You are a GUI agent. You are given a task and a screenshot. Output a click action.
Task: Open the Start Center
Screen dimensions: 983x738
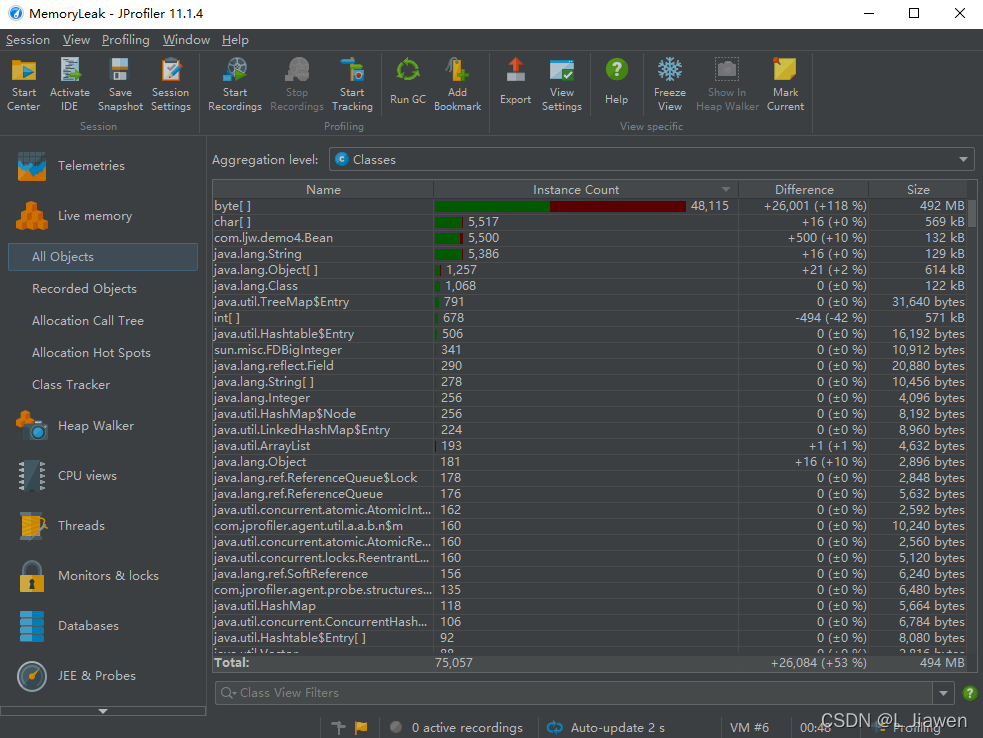[24, 85]
